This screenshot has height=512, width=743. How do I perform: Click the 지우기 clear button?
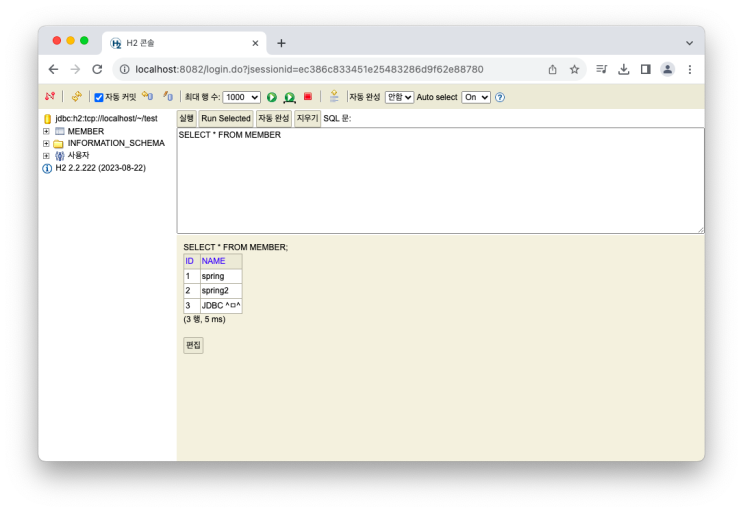click(x=307, y=118)
